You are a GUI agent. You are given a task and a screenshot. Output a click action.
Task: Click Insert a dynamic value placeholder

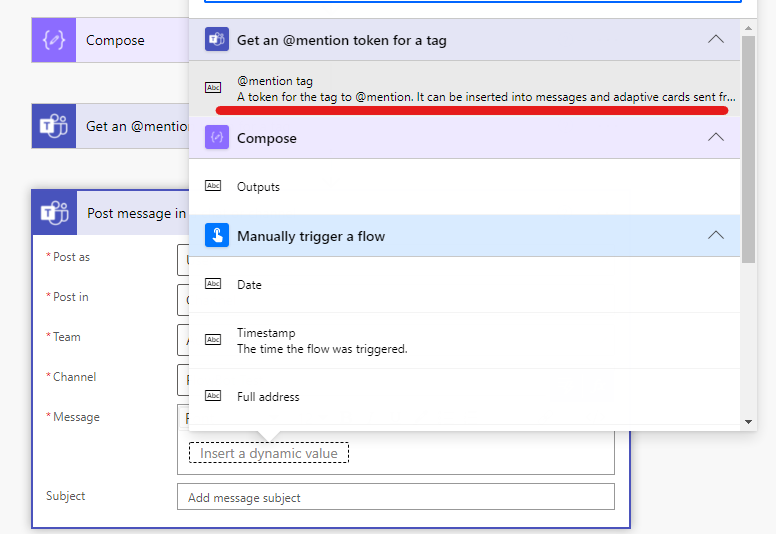(x=269, y=453)
